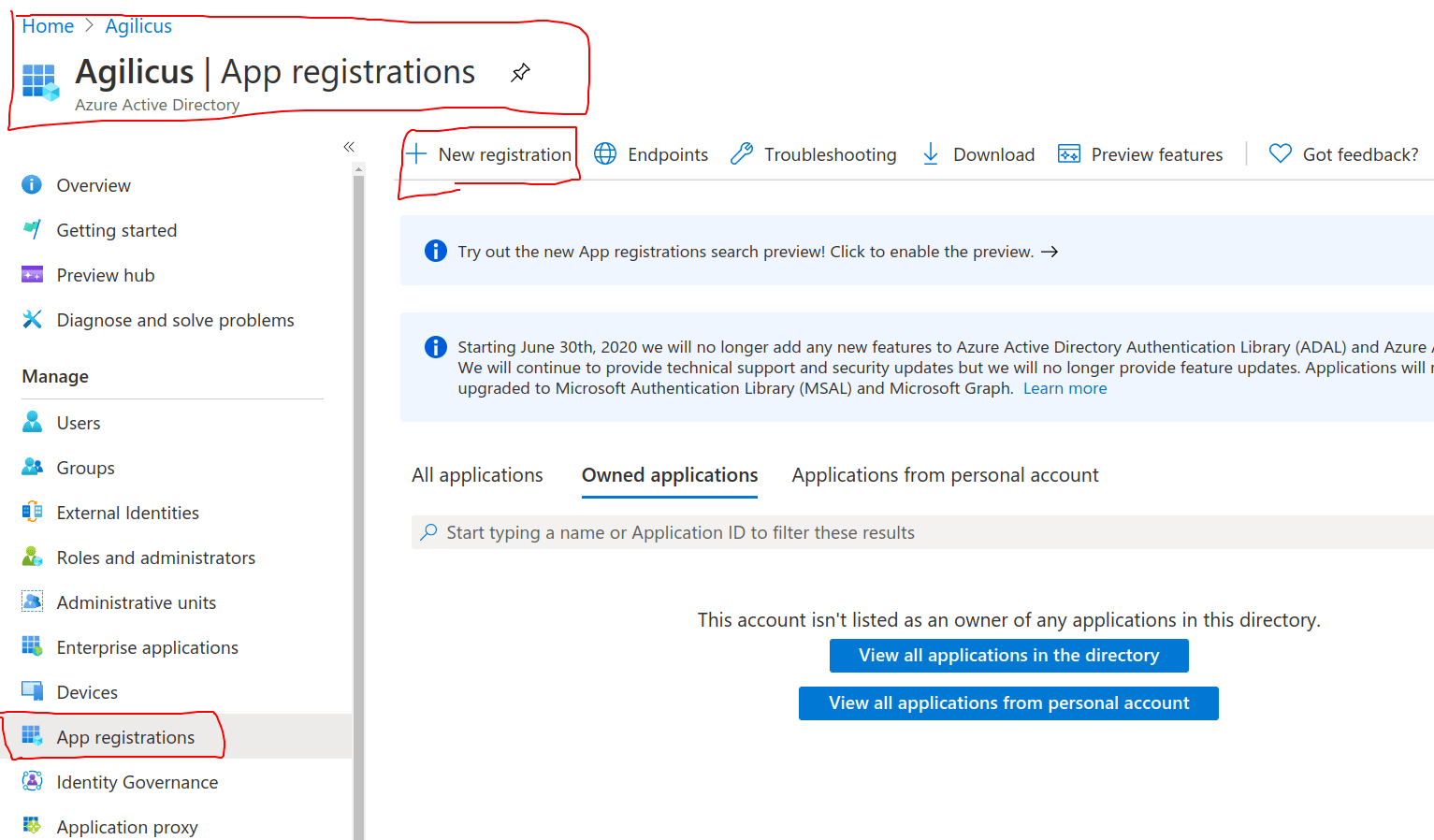Image resolution: width=1434 pixels, height=840 pixels.
Task: Open Troubleshooting wrench icon
Action: point(742,154)
